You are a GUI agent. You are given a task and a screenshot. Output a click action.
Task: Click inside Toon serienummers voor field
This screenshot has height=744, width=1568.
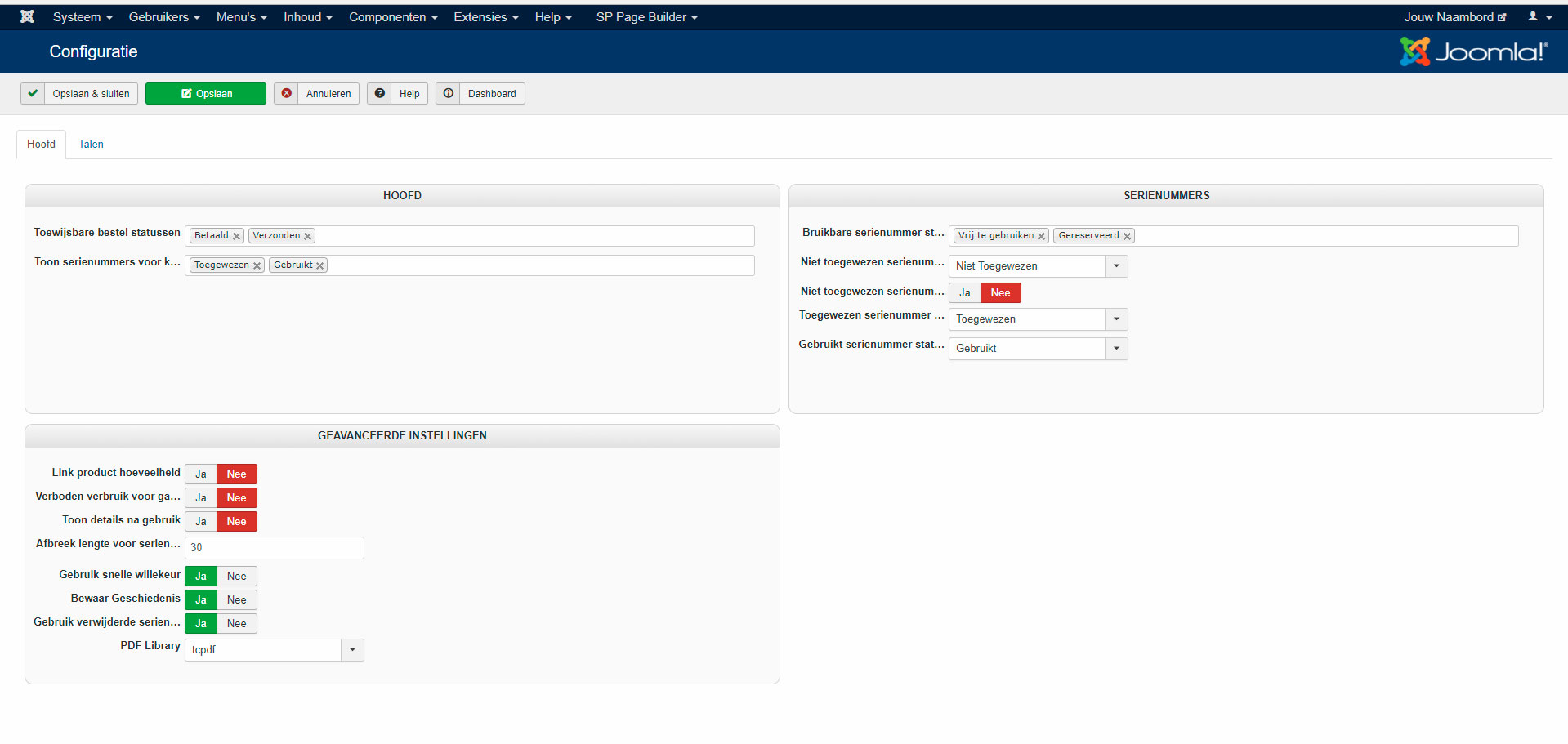click(x=470, y=265)
